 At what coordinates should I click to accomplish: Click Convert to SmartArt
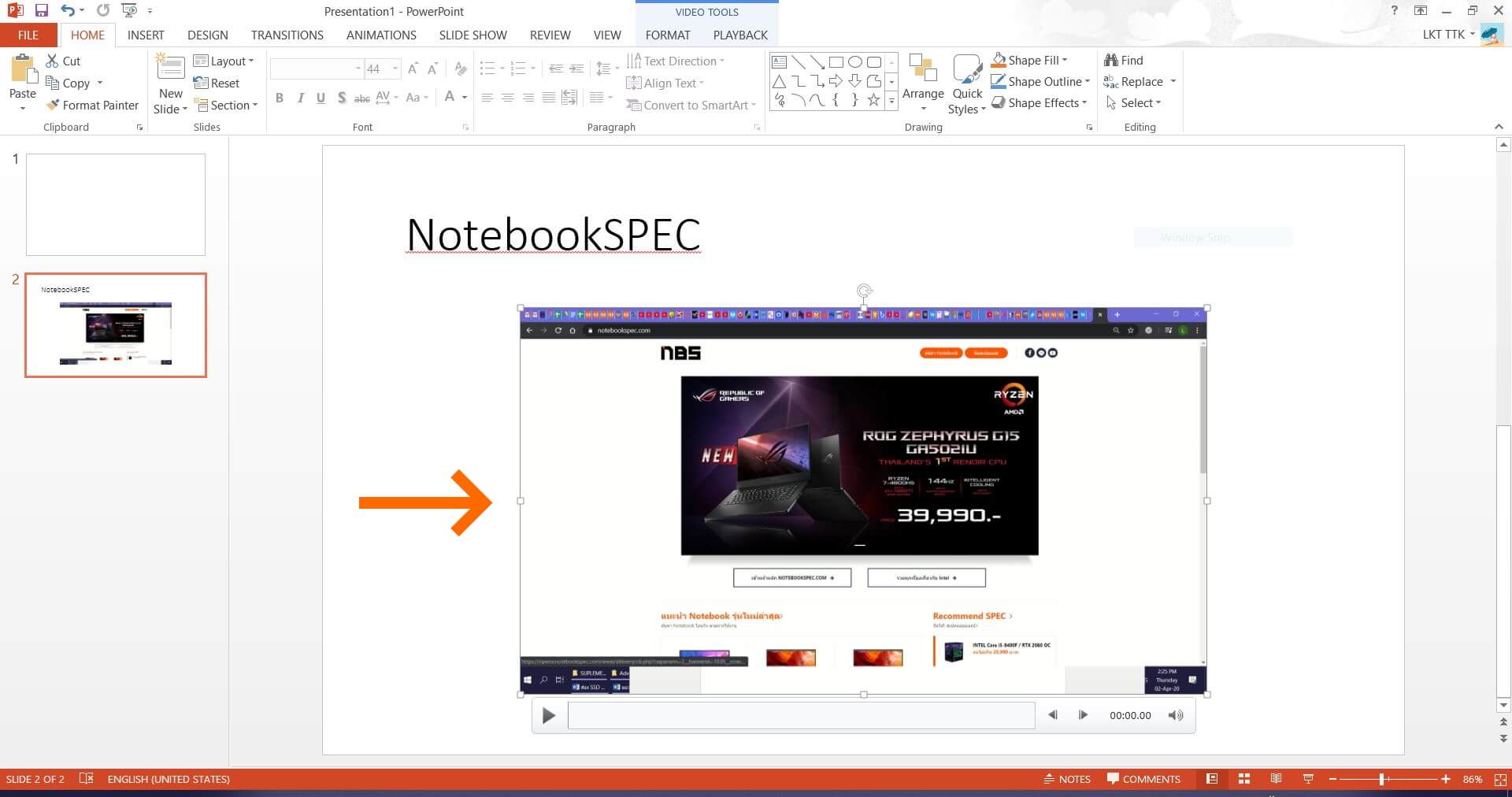point(691,105)
